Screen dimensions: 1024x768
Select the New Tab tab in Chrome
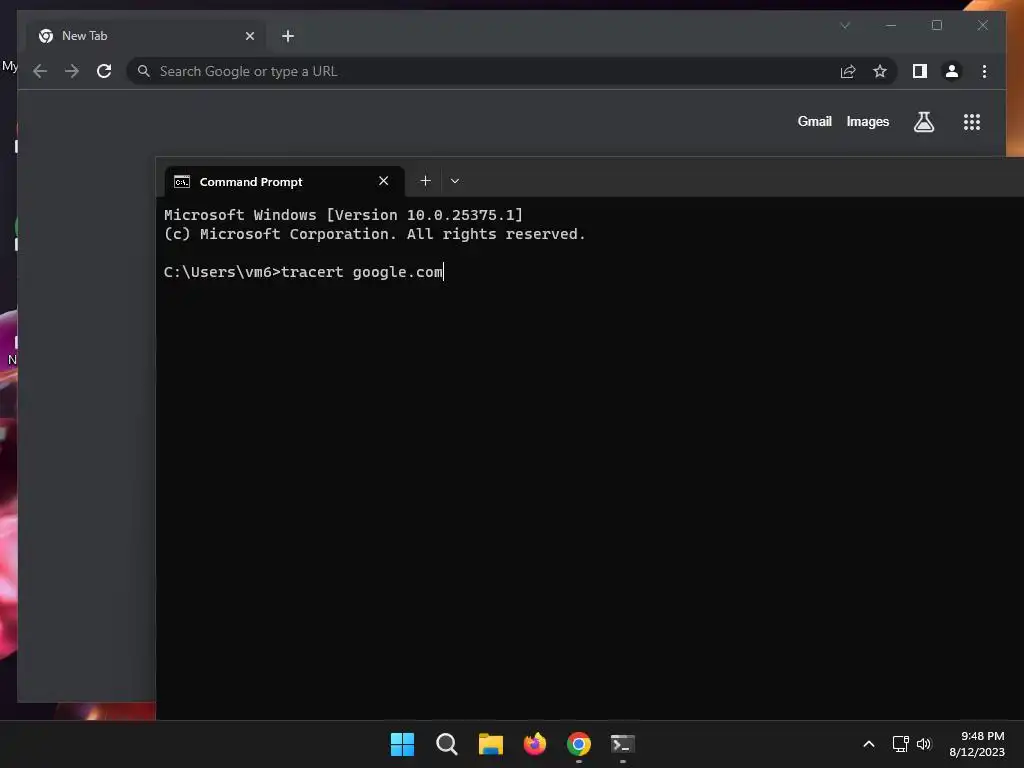(146, 36)
